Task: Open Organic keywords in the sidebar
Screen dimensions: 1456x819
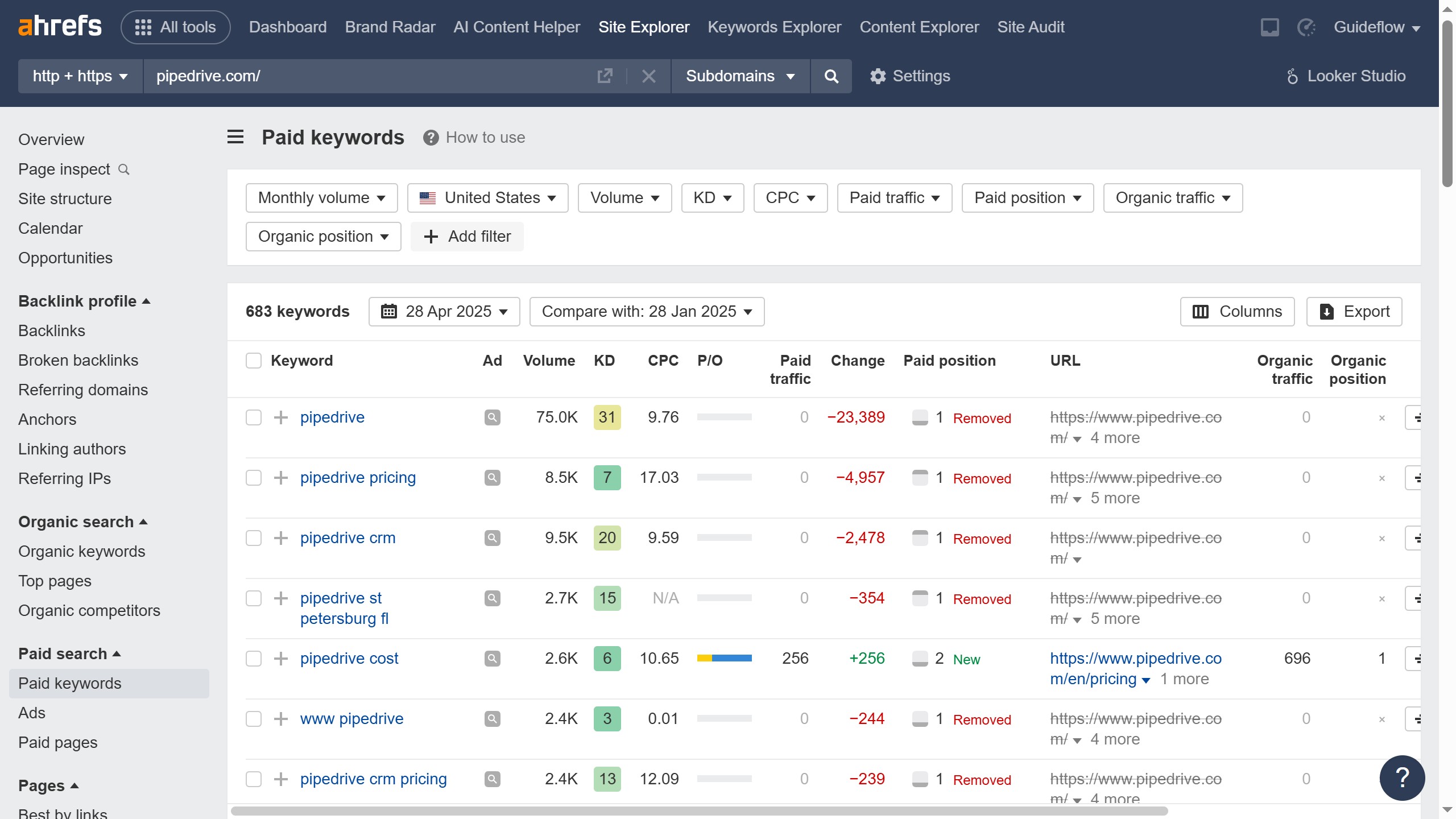Action: point(82,552)
